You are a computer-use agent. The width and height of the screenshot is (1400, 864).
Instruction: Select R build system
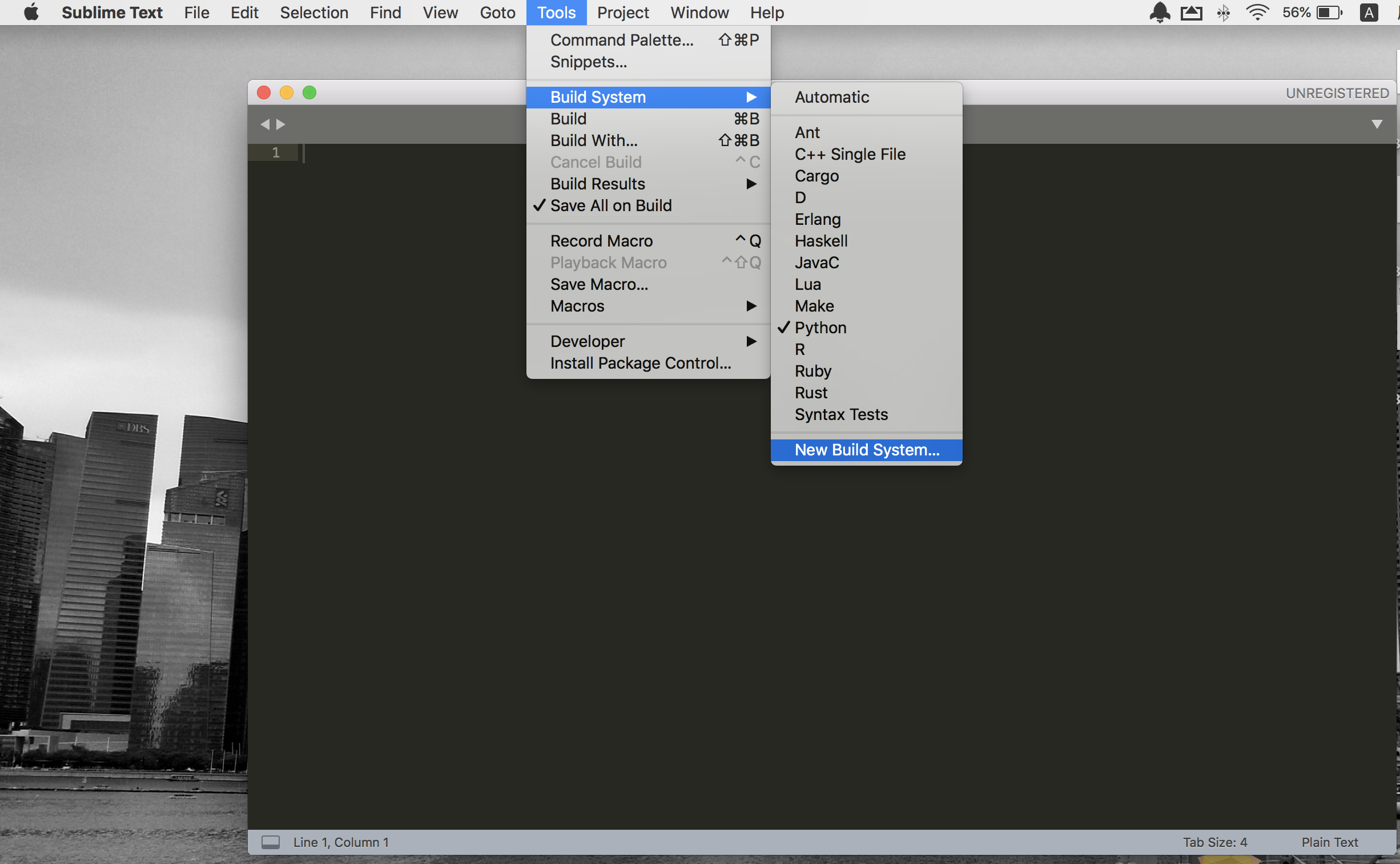(866, 349)
